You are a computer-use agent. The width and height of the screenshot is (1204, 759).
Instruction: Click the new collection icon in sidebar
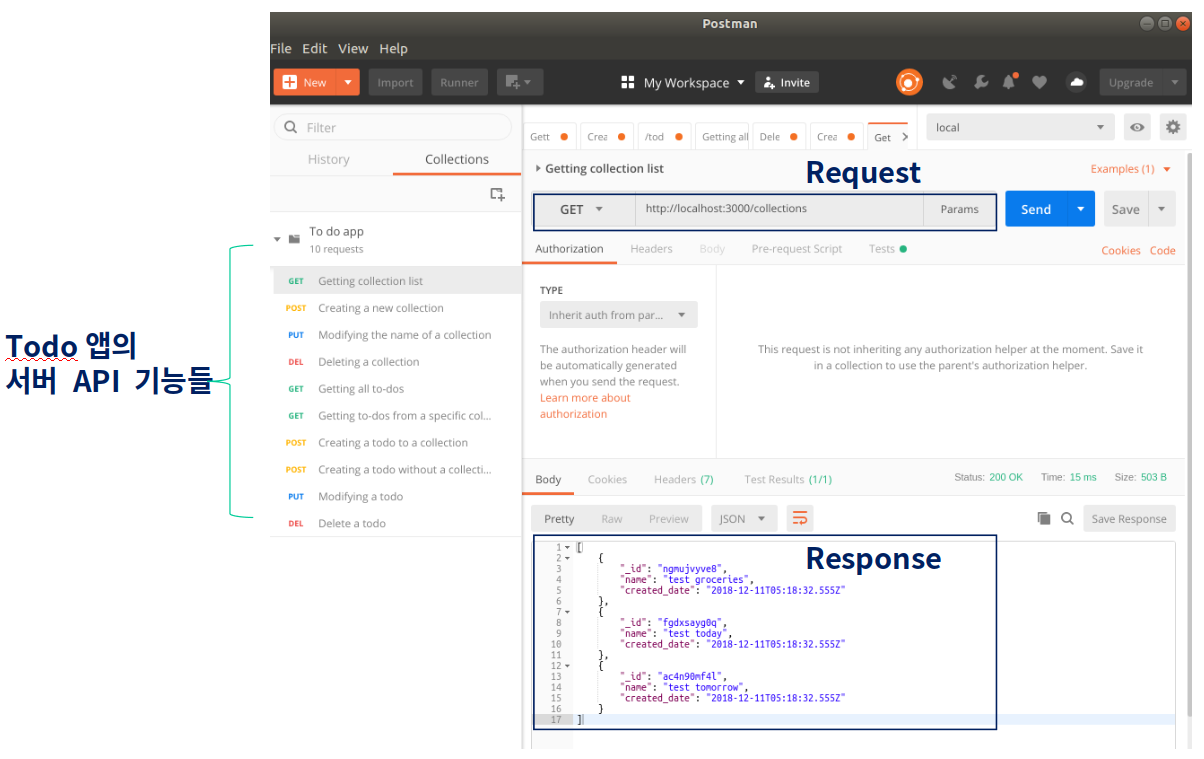click(497, 194)
